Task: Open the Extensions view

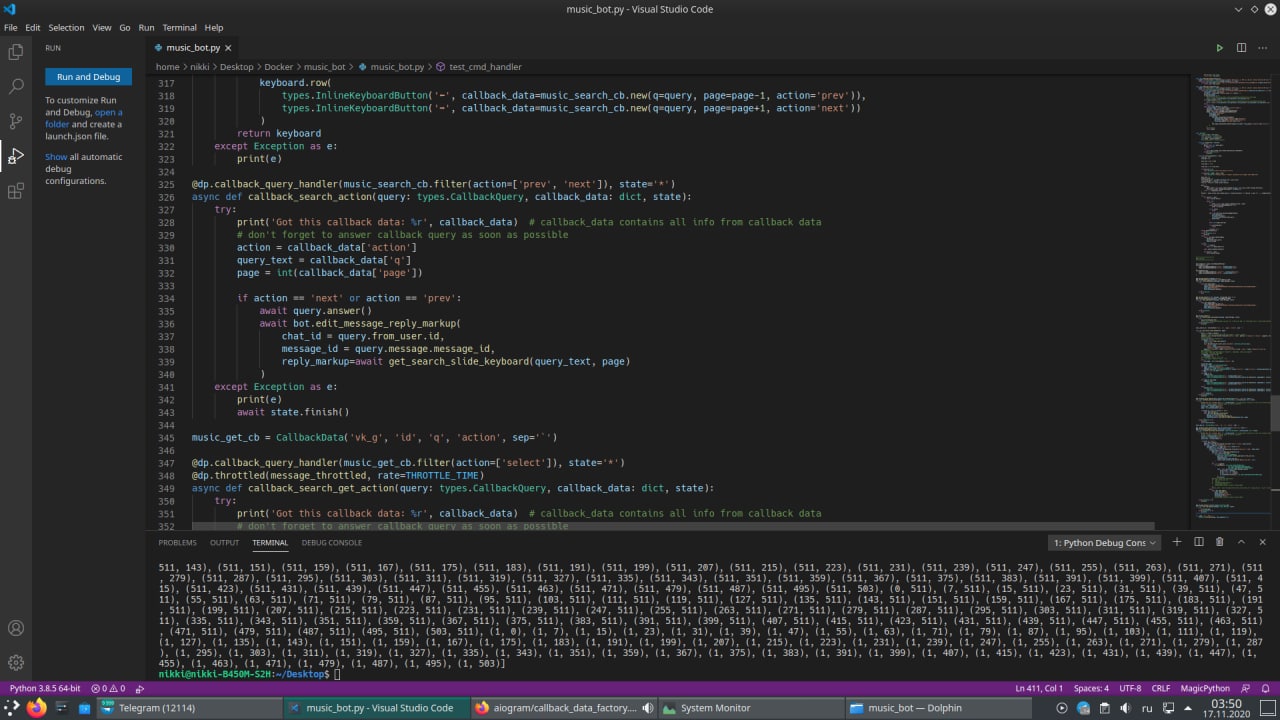Action: coord(16,191)
